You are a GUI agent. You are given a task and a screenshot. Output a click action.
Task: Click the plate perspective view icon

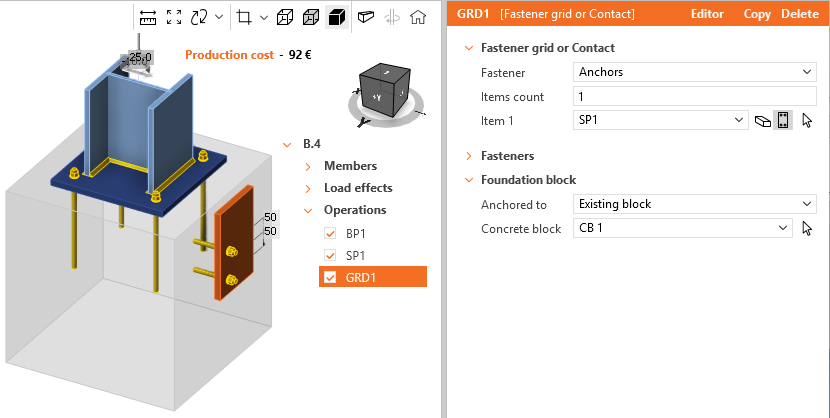[x=366, y=17]
